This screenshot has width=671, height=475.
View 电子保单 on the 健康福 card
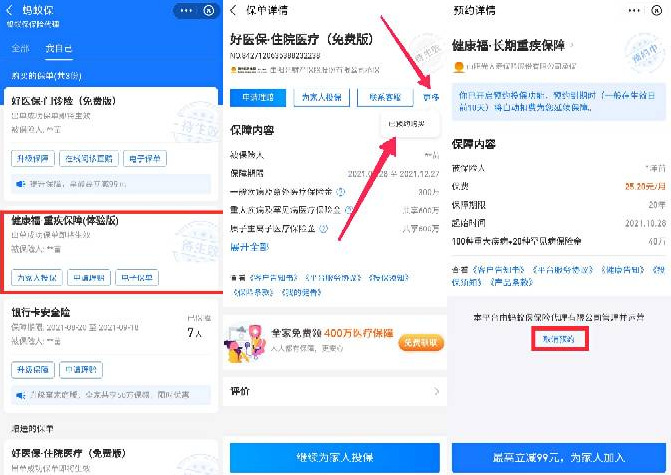(x=137, y=277)
